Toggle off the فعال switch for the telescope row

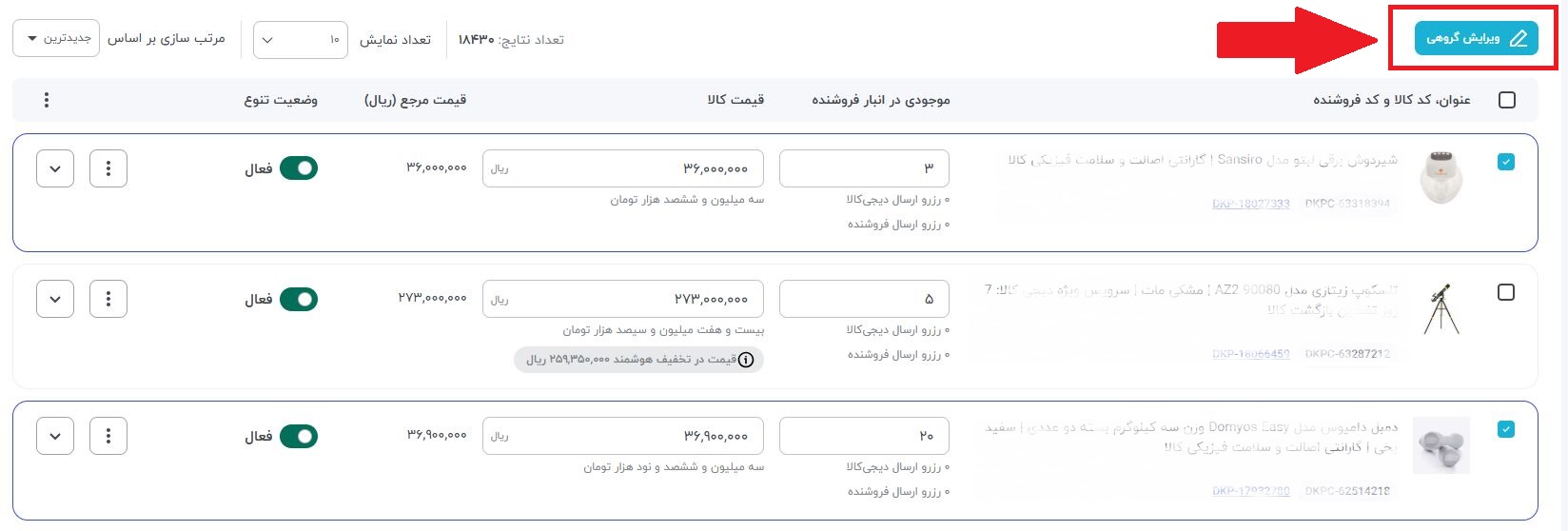point(299,299)
